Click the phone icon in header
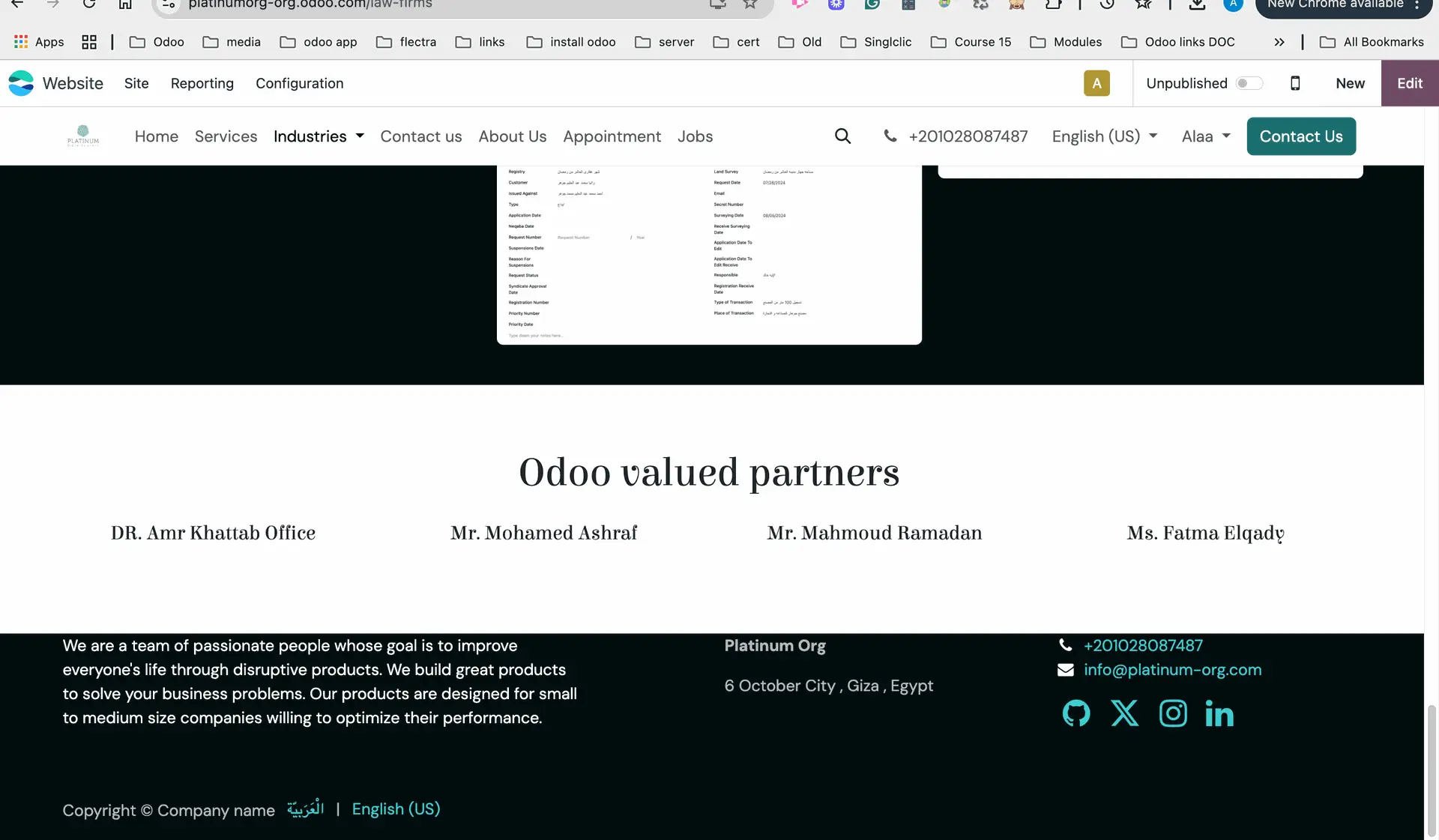The width and height of the screenshot is (1439, 840). coord(890,136)
